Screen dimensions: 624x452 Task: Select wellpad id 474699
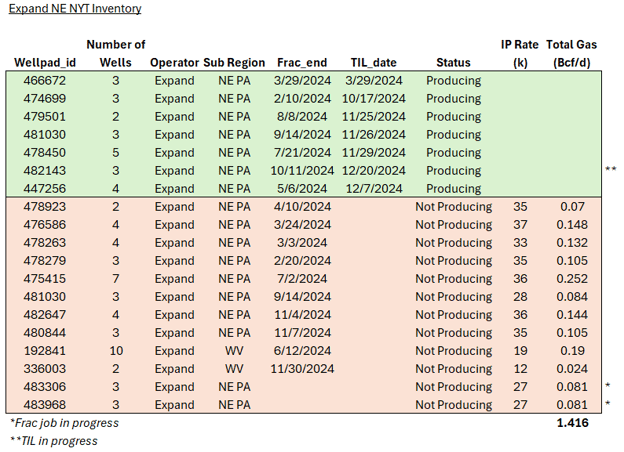(x=44, y=99)
